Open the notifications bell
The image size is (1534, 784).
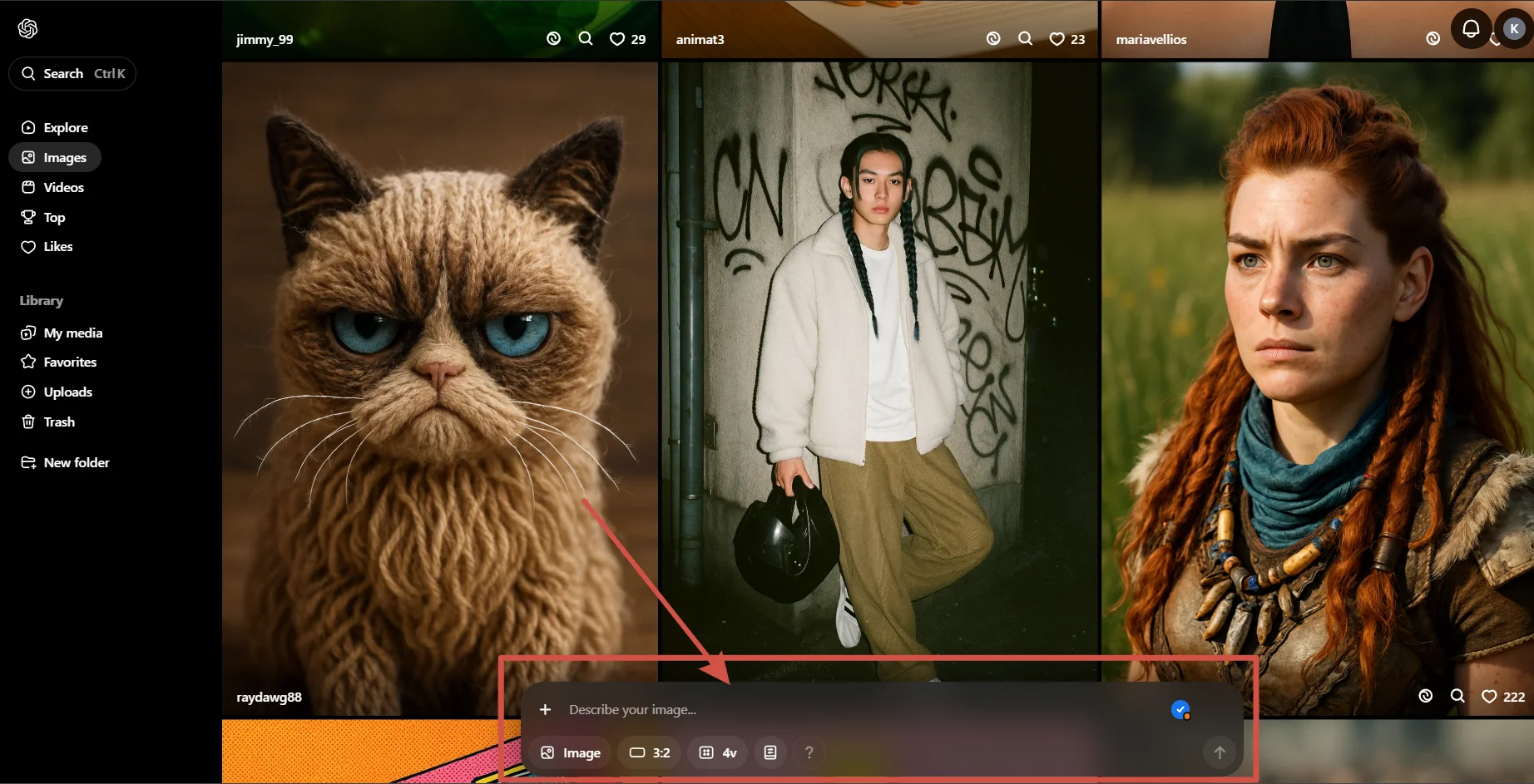coord(1471,28)
